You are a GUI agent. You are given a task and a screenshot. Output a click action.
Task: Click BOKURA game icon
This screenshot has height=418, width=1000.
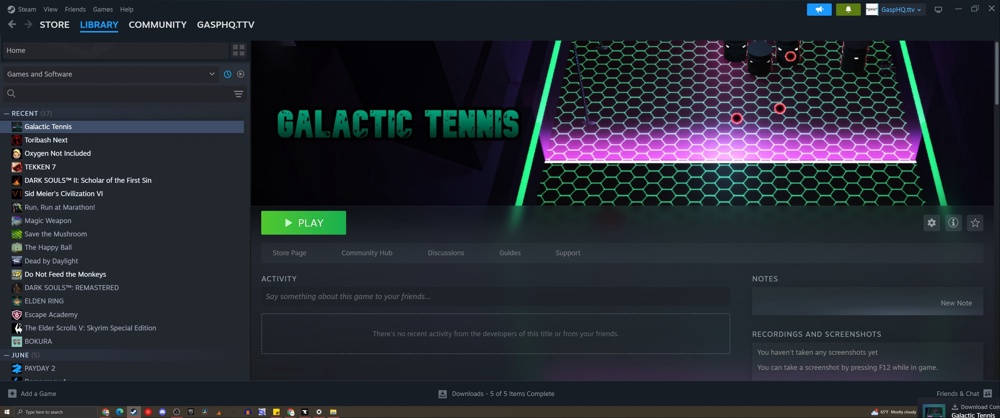[17, 341]
